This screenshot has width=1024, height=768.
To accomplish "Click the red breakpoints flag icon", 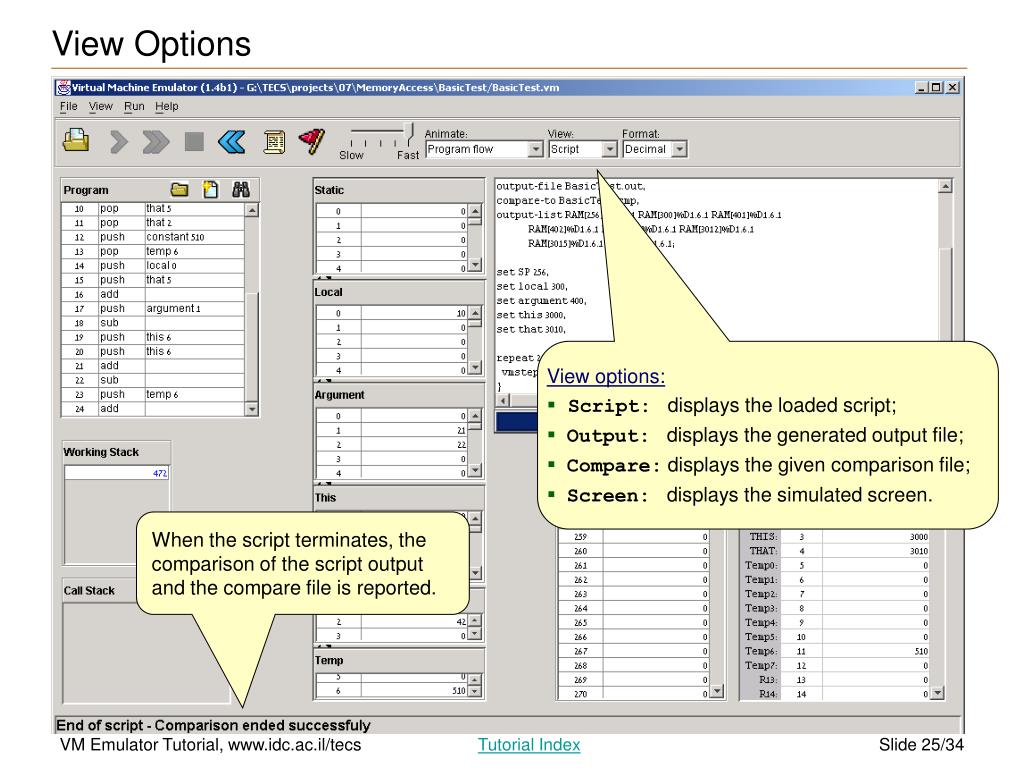I will [x=312, y=141].
